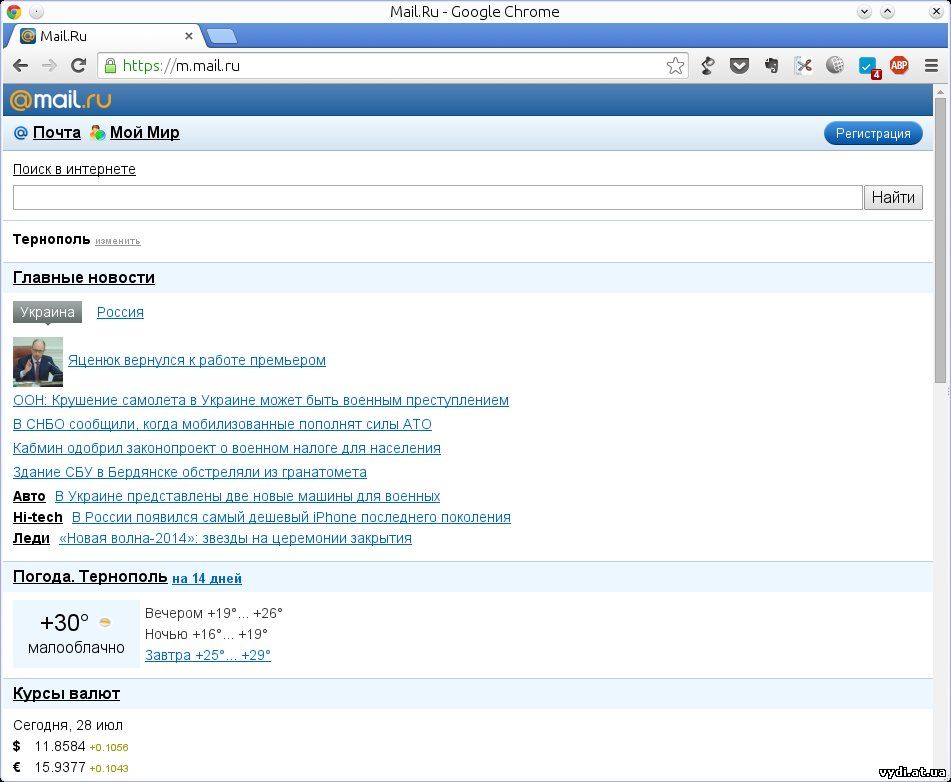Open the grey globe extension
The width and height of the screenshot is (951, 782).
(835, 65)
